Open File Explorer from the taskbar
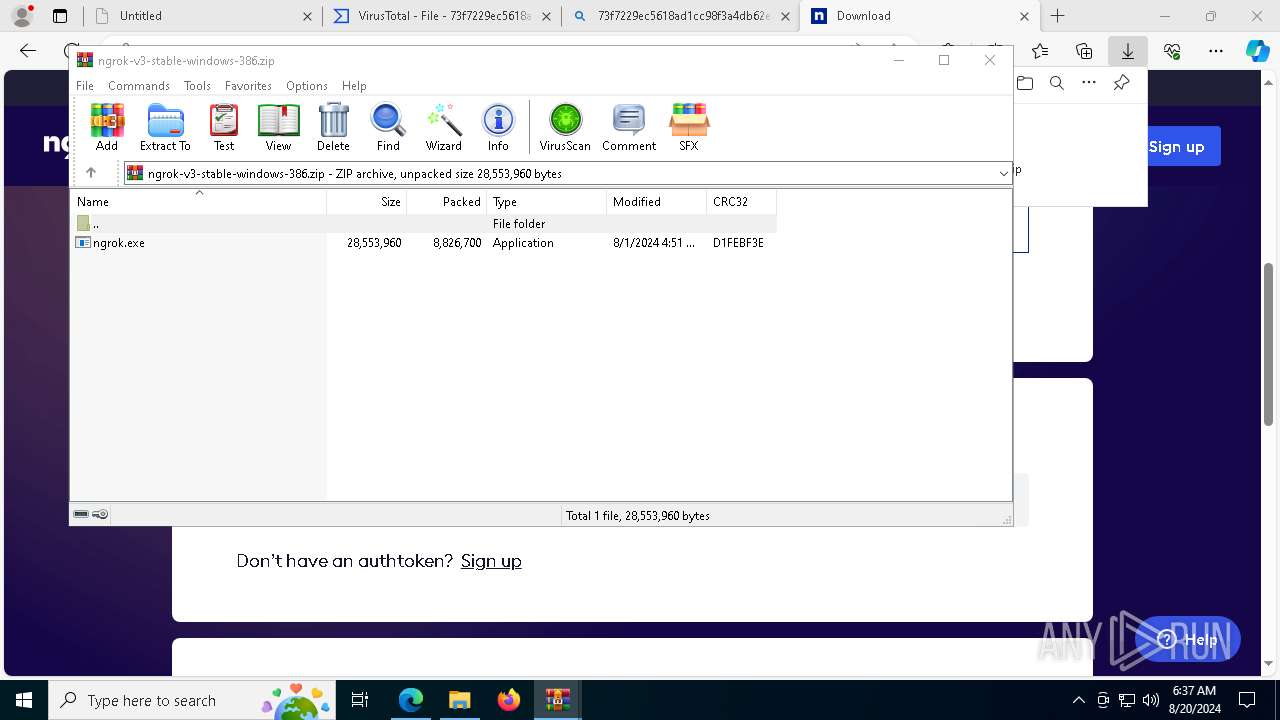This screenshot has height=720, width=1280. coord(460,700)
